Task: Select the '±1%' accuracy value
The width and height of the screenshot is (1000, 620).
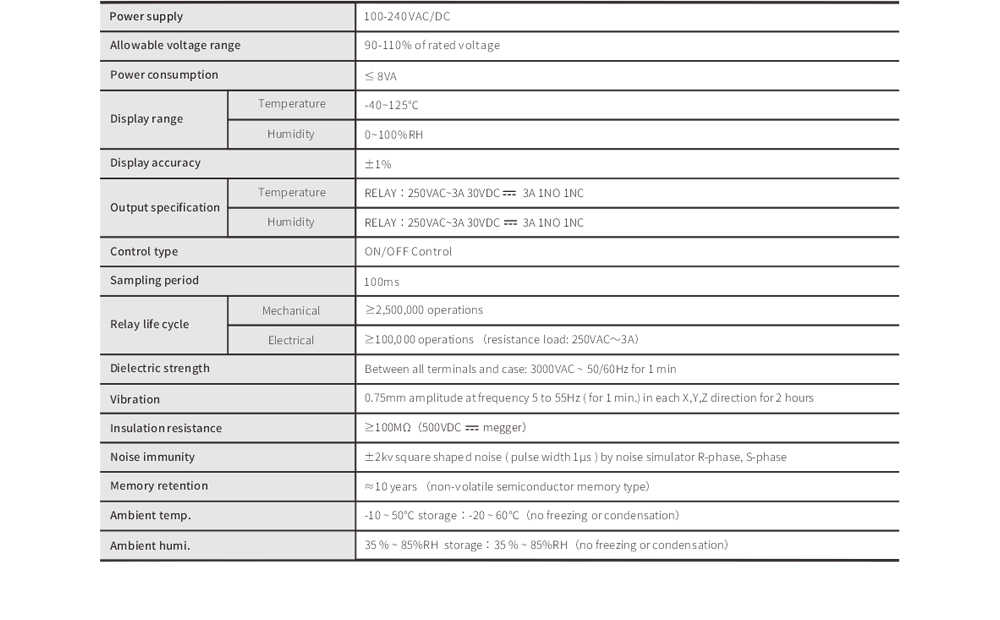Action: 378,164
